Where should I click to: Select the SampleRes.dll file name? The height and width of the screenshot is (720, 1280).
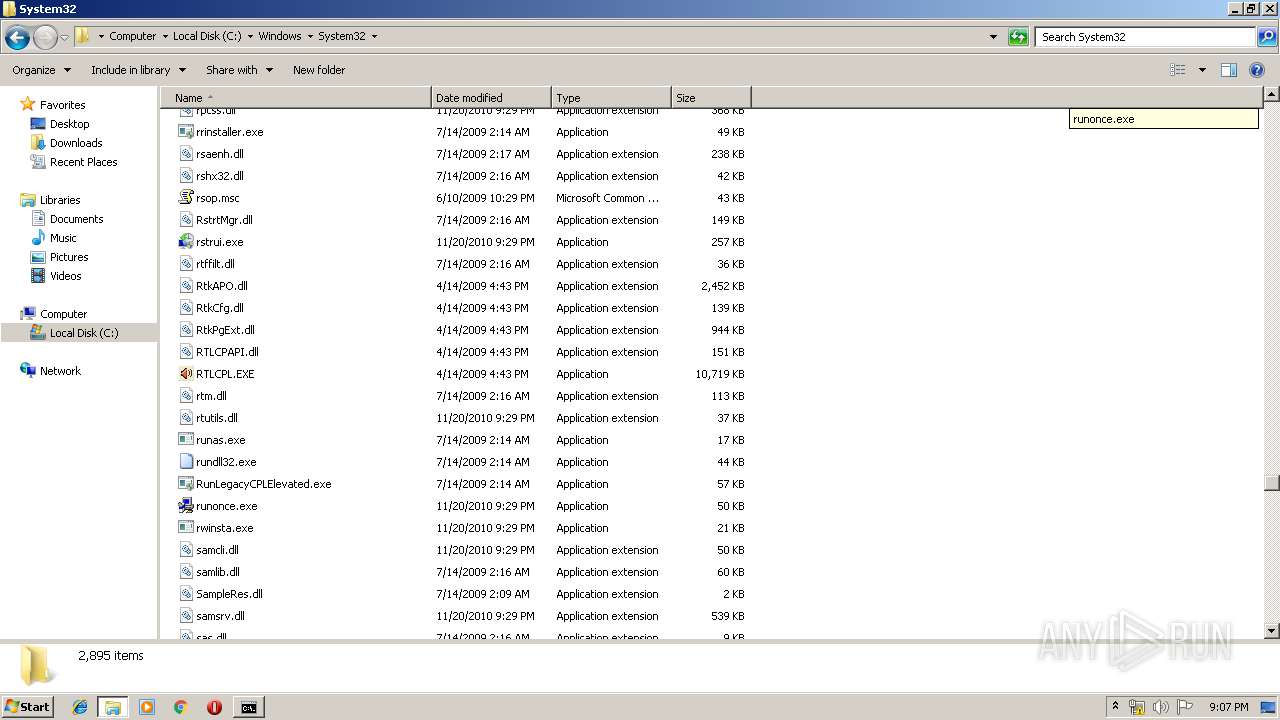point(230,594)
